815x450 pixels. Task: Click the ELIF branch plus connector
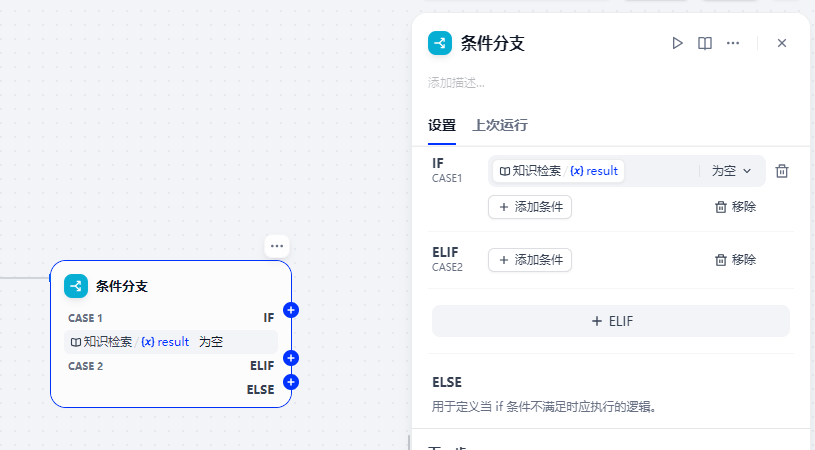click(x=291, y=358)
